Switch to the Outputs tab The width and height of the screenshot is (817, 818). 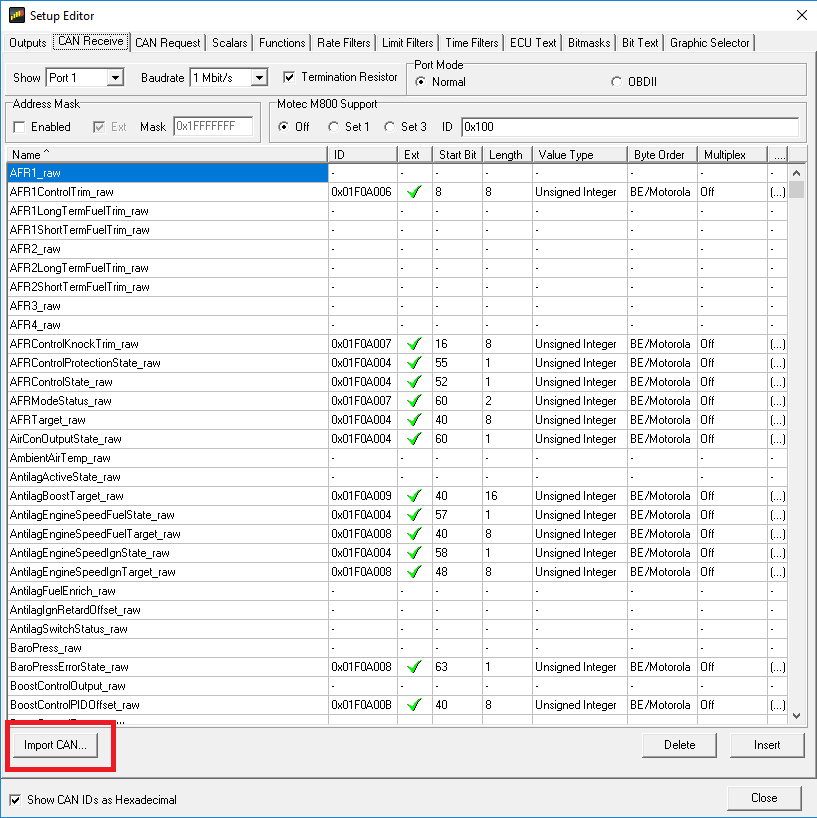coord(28,43)
